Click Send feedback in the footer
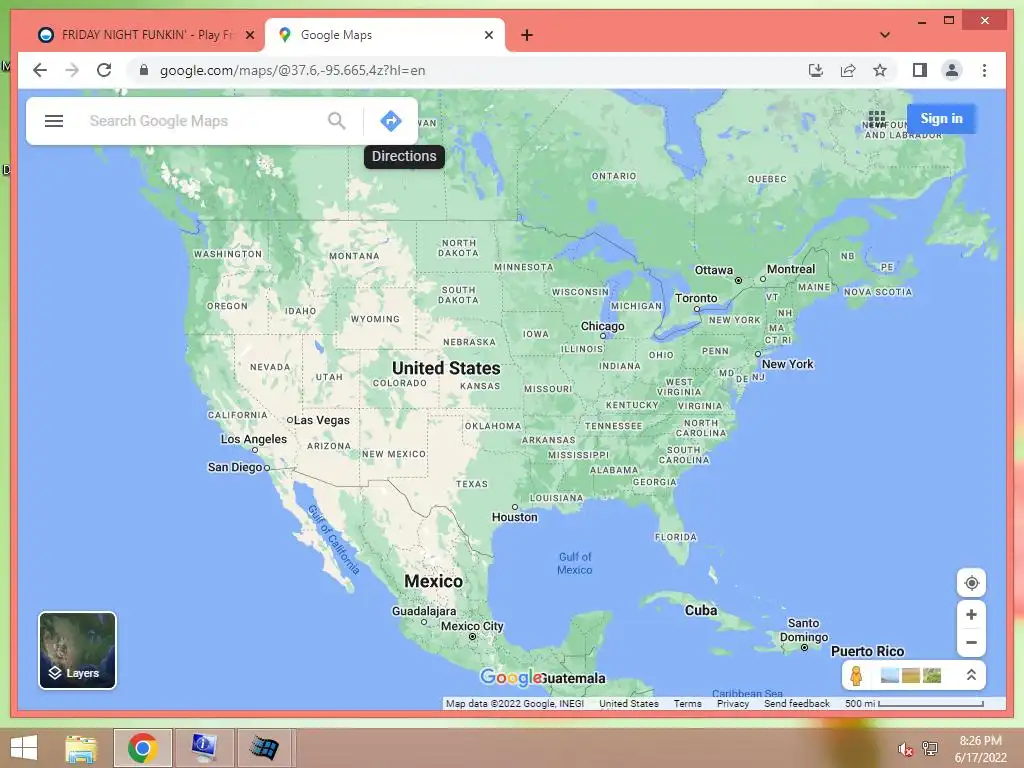 click(797, 703)
